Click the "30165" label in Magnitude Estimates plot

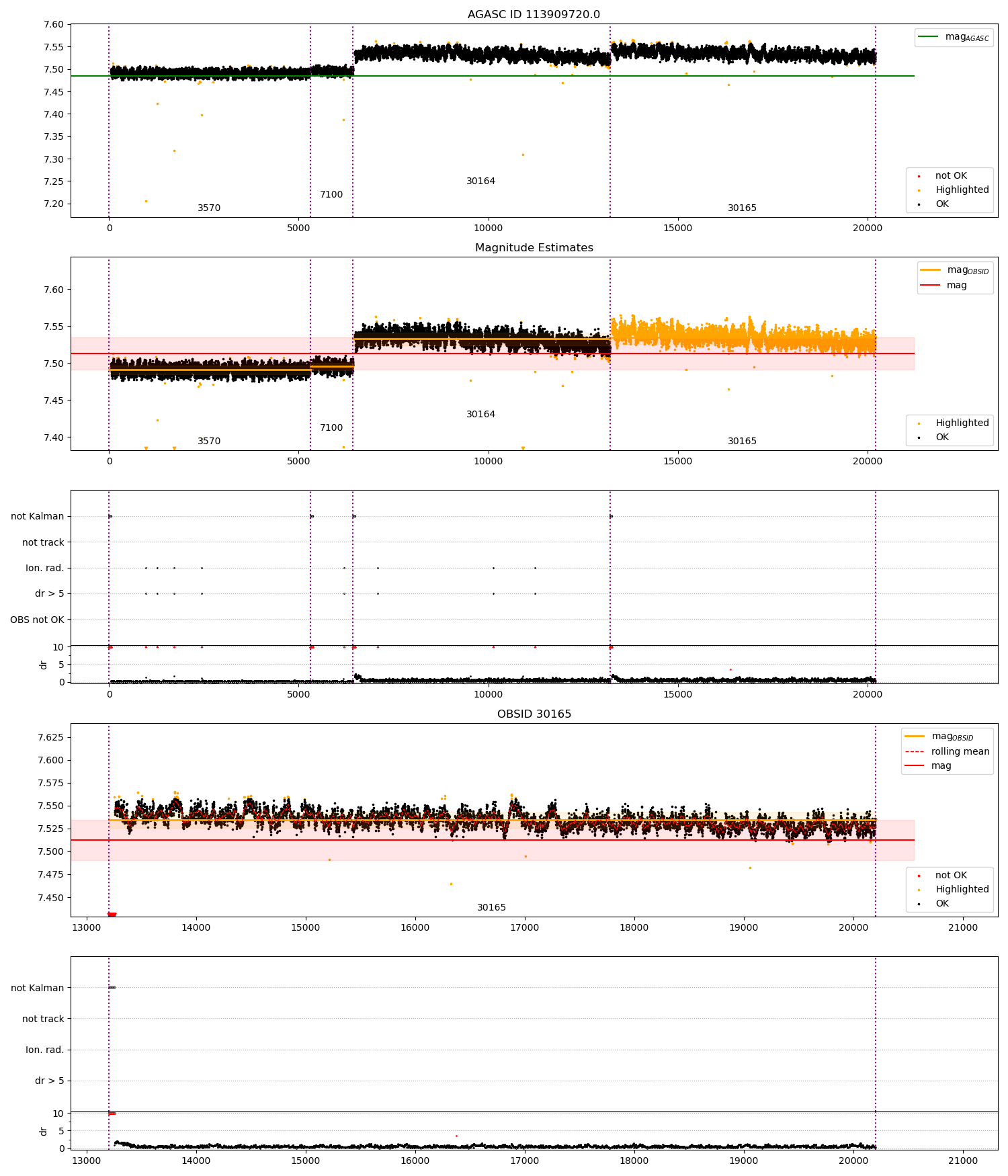click(x=742, y=442)
